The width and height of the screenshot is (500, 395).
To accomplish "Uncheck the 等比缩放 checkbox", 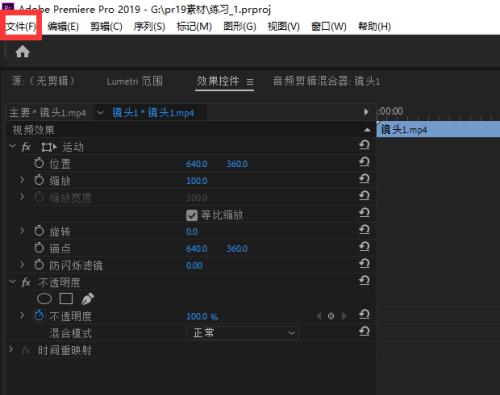I will pyautogui.click(x=192, y=215).
